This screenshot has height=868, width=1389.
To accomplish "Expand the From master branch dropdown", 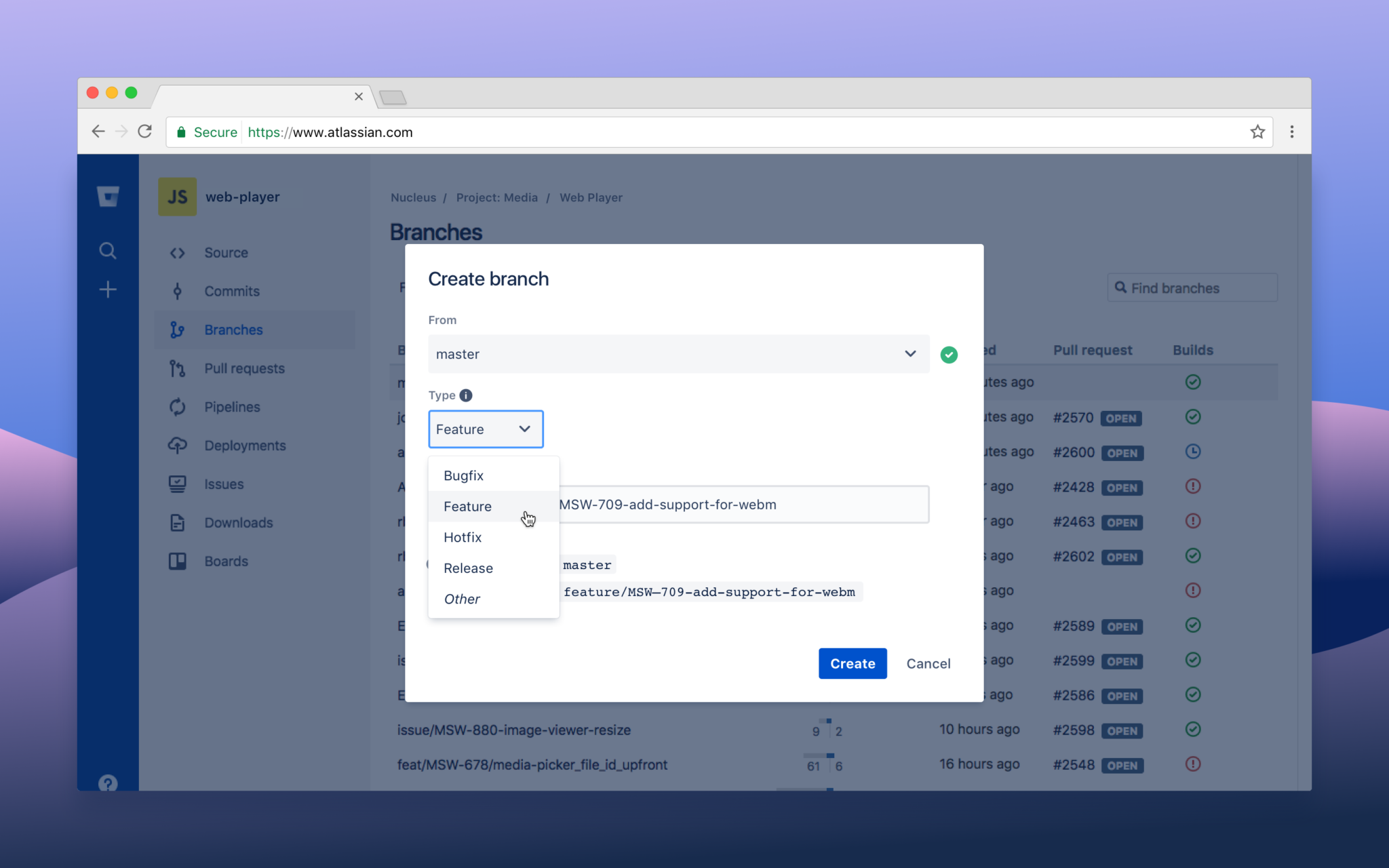I will pyautogui.click(x=678, y=354).
